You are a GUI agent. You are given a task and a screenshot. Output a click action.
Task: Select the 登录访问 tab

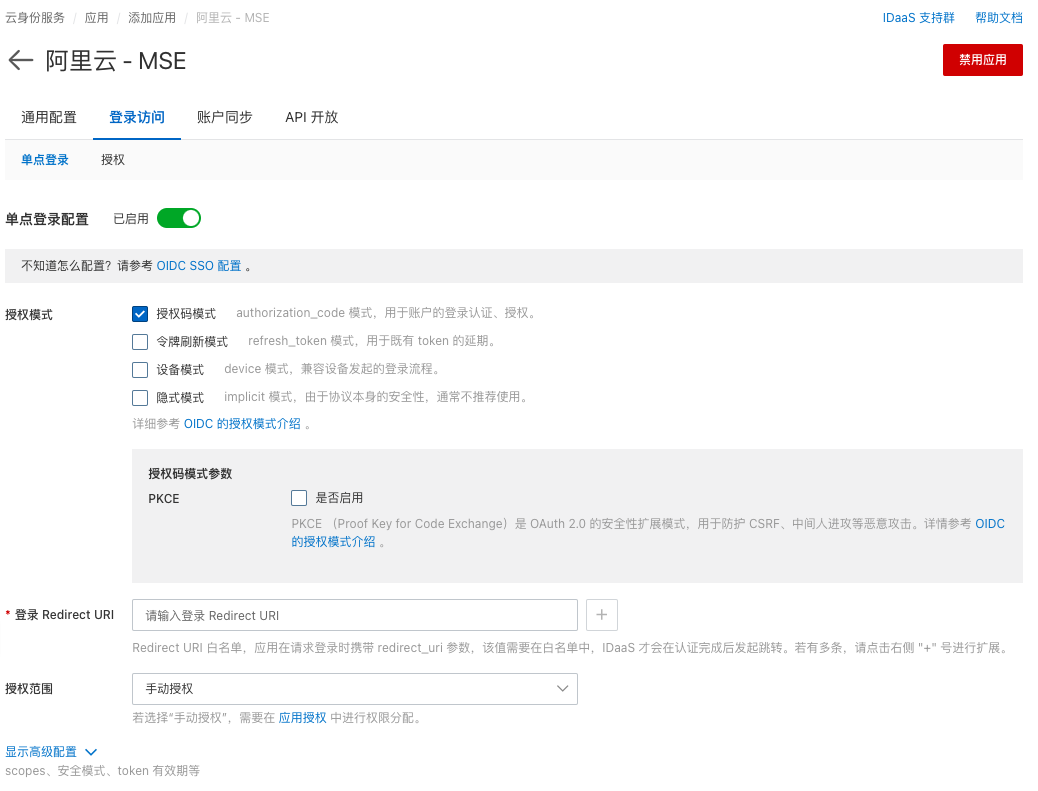pyautogui.click(x=137, y=117)
